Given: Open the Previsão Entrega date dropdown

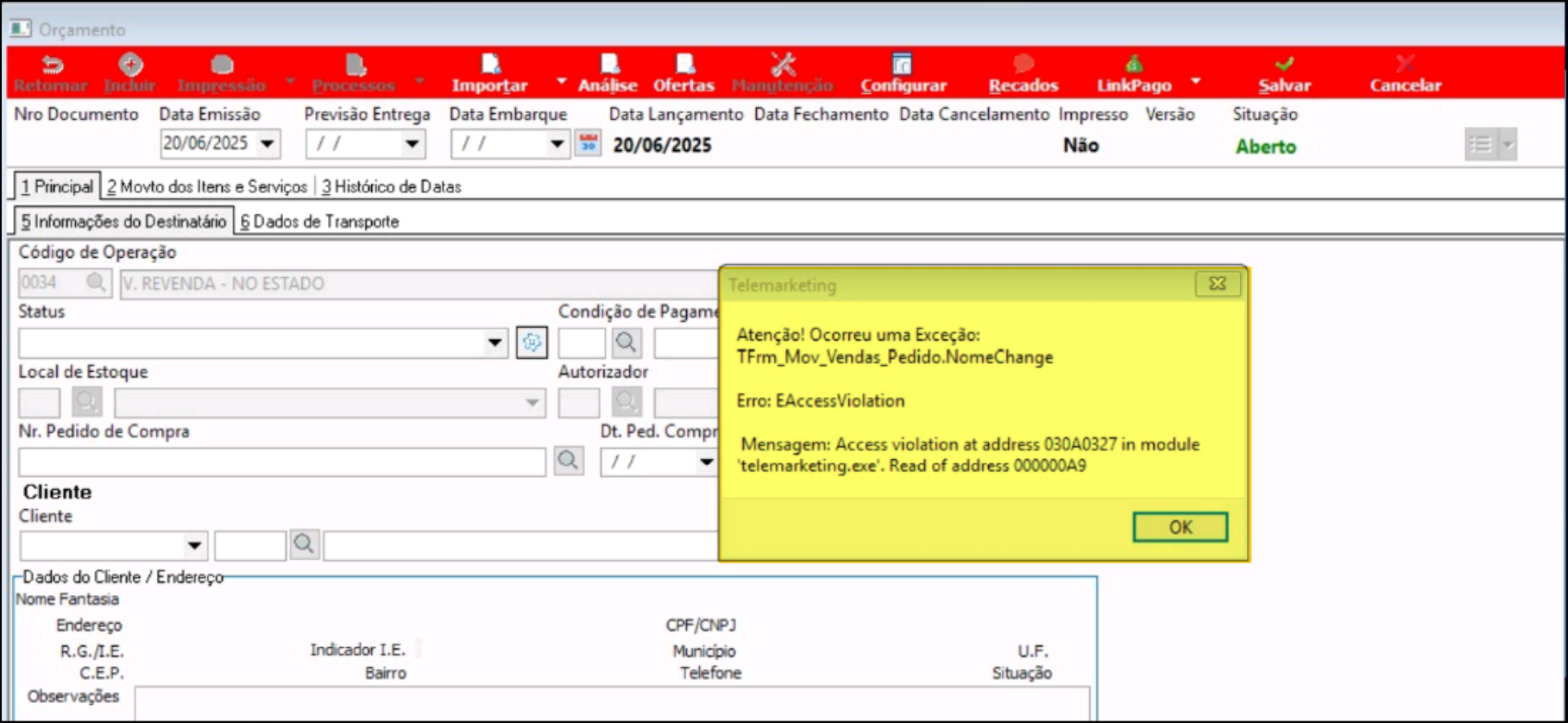Looking at the screenshot, I should click(x=412, y=144).
